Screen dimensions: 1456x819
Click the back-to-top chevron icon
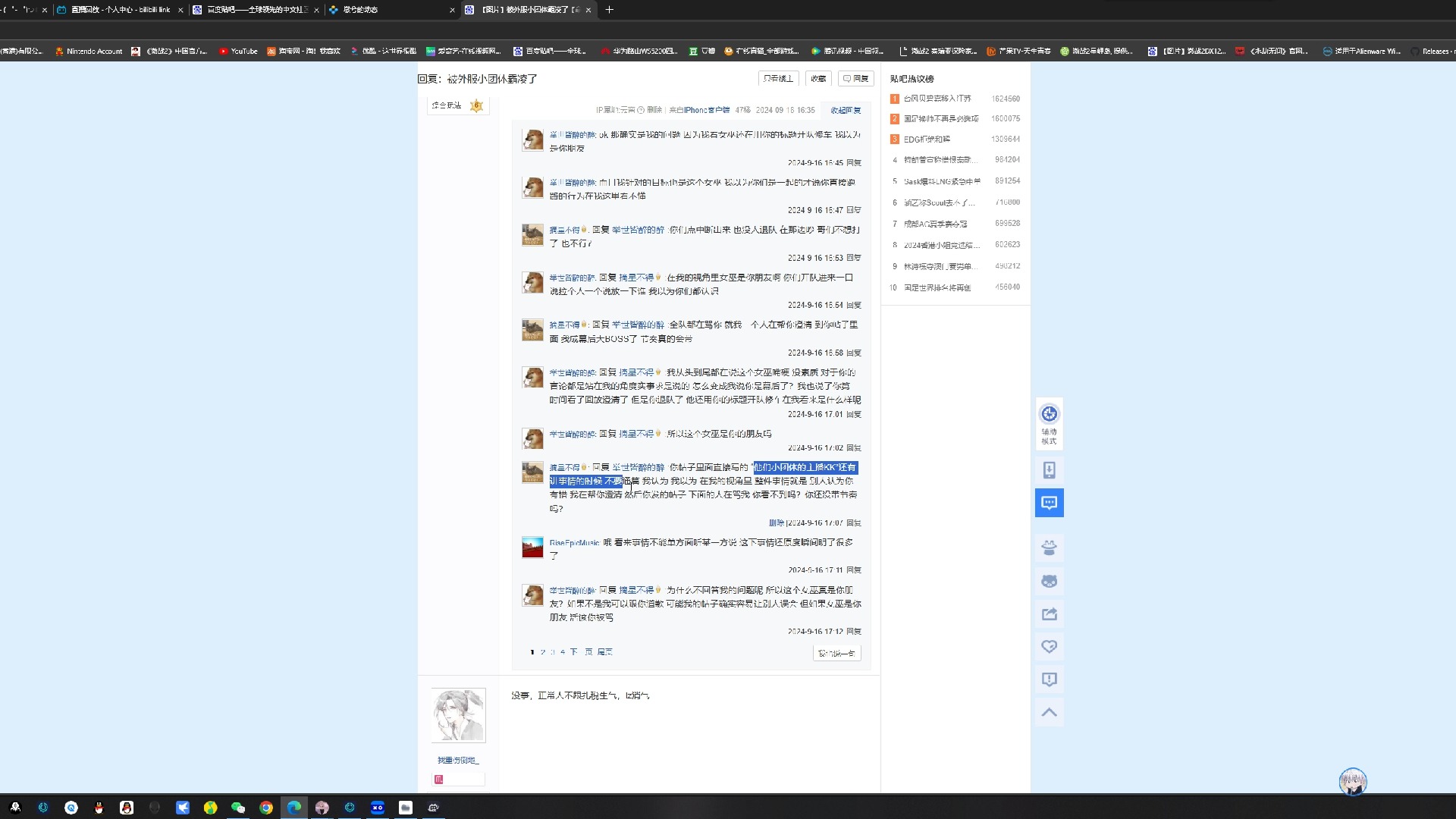(x=1049, y=712)
